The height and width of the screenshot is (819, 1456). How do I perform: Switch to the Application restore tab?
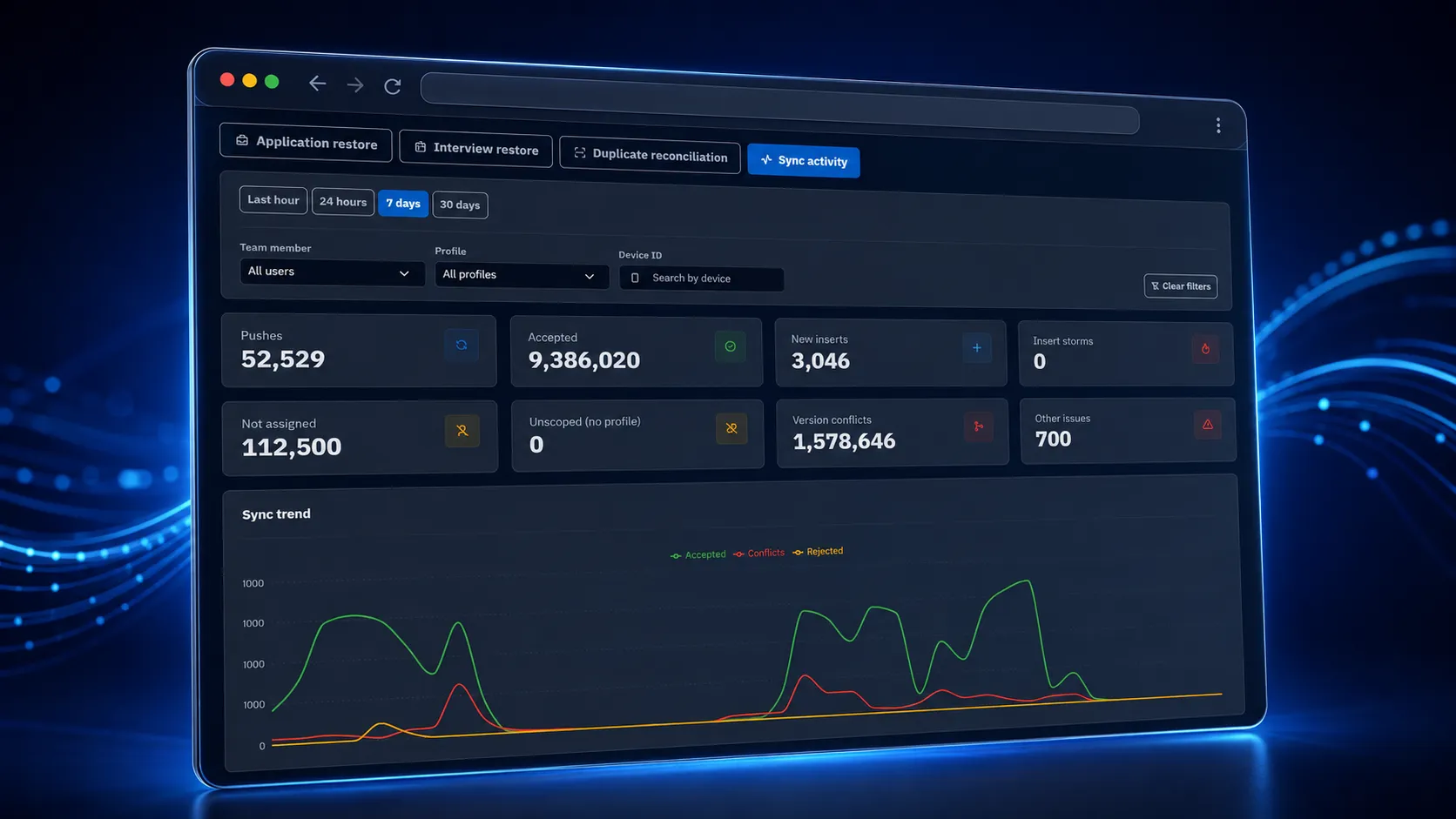tap(306, 142)
